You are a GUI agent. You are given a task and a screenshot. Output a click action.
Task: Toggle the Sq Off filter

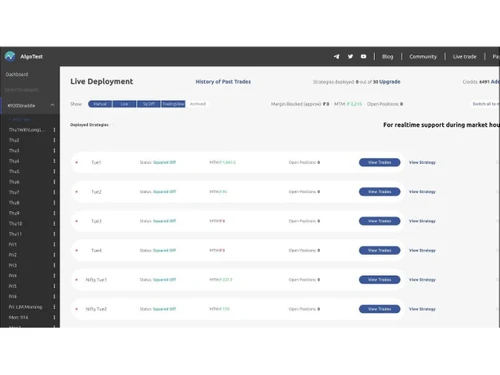pyautogui.click(x=149, y=104)
